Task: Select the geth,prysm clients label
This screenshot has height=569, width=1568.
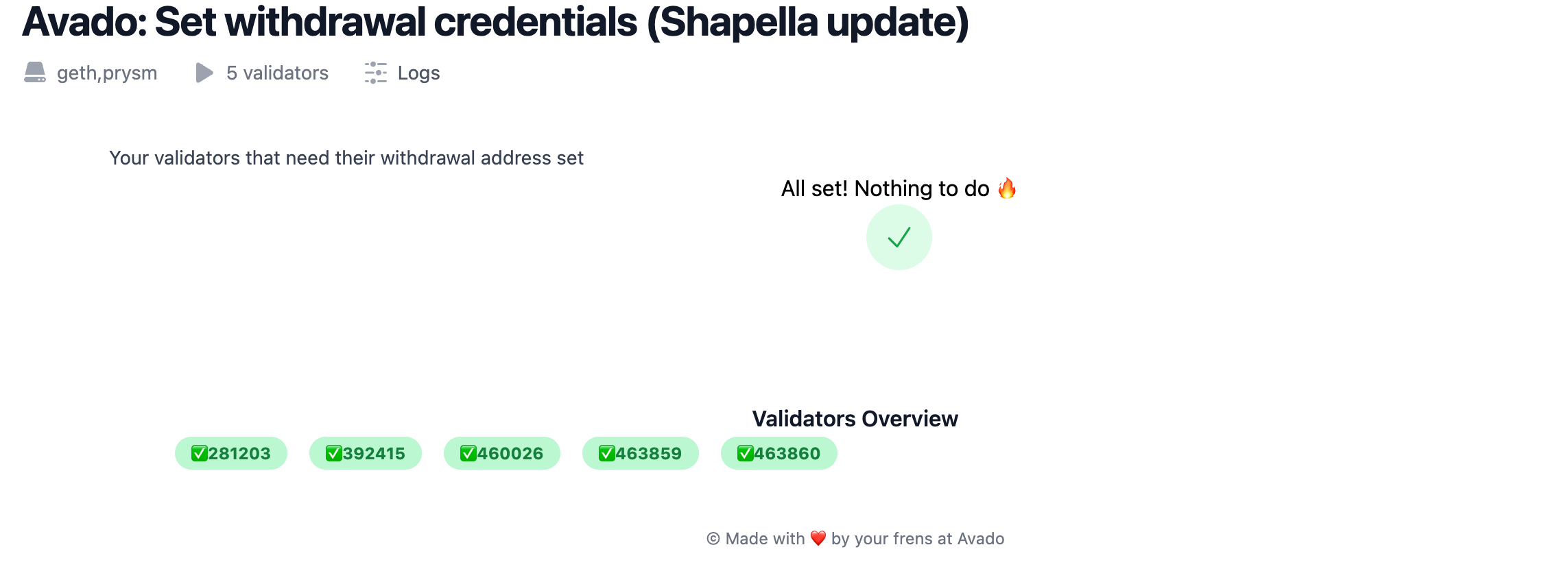Action: click(x=107, y=73)
